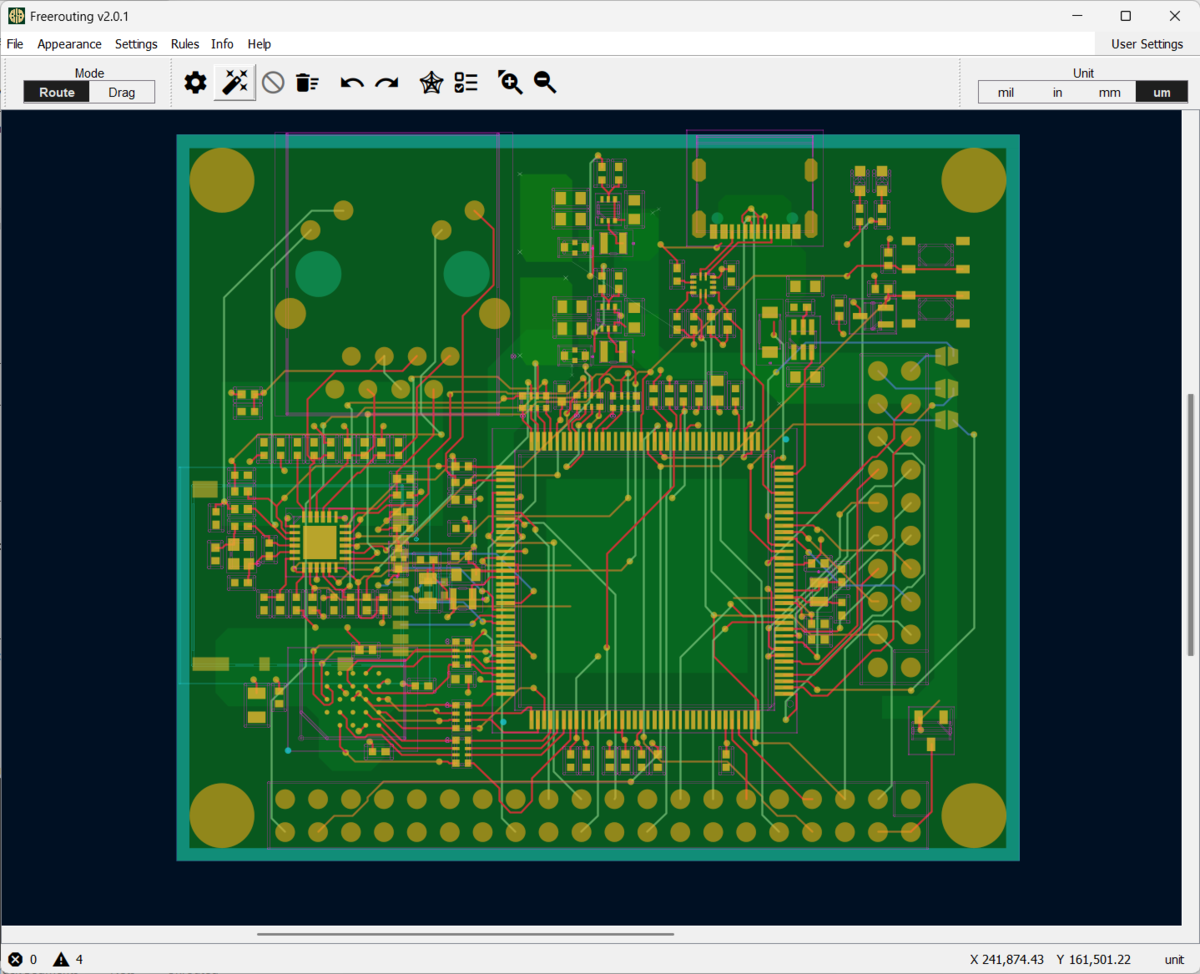Open the Appearance menu

tap(70, 44)
